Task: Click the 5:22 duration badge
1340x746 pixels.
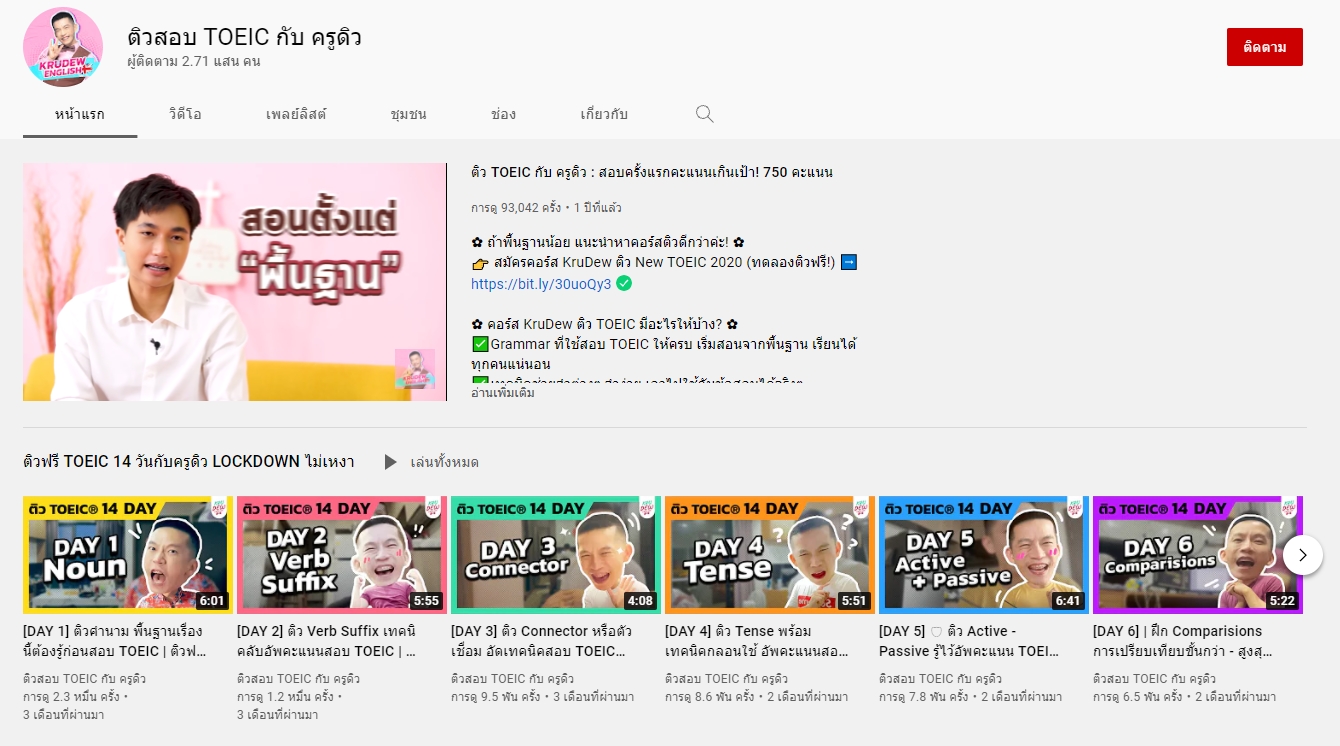Action: click(1282, 601)
